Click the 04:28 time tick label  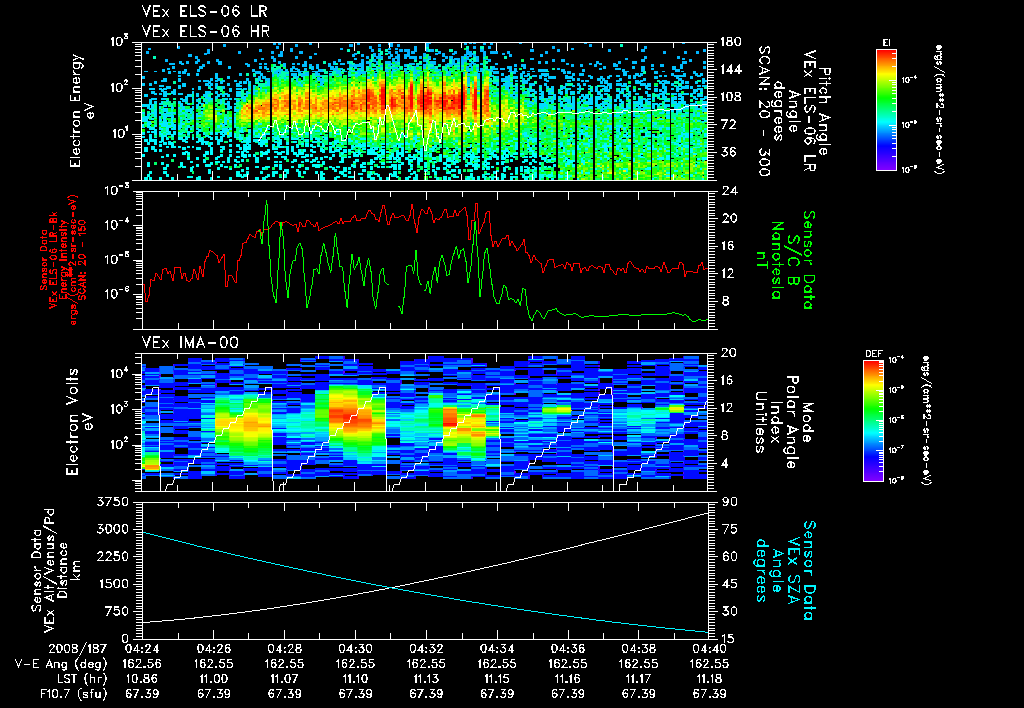coord(284,649)
